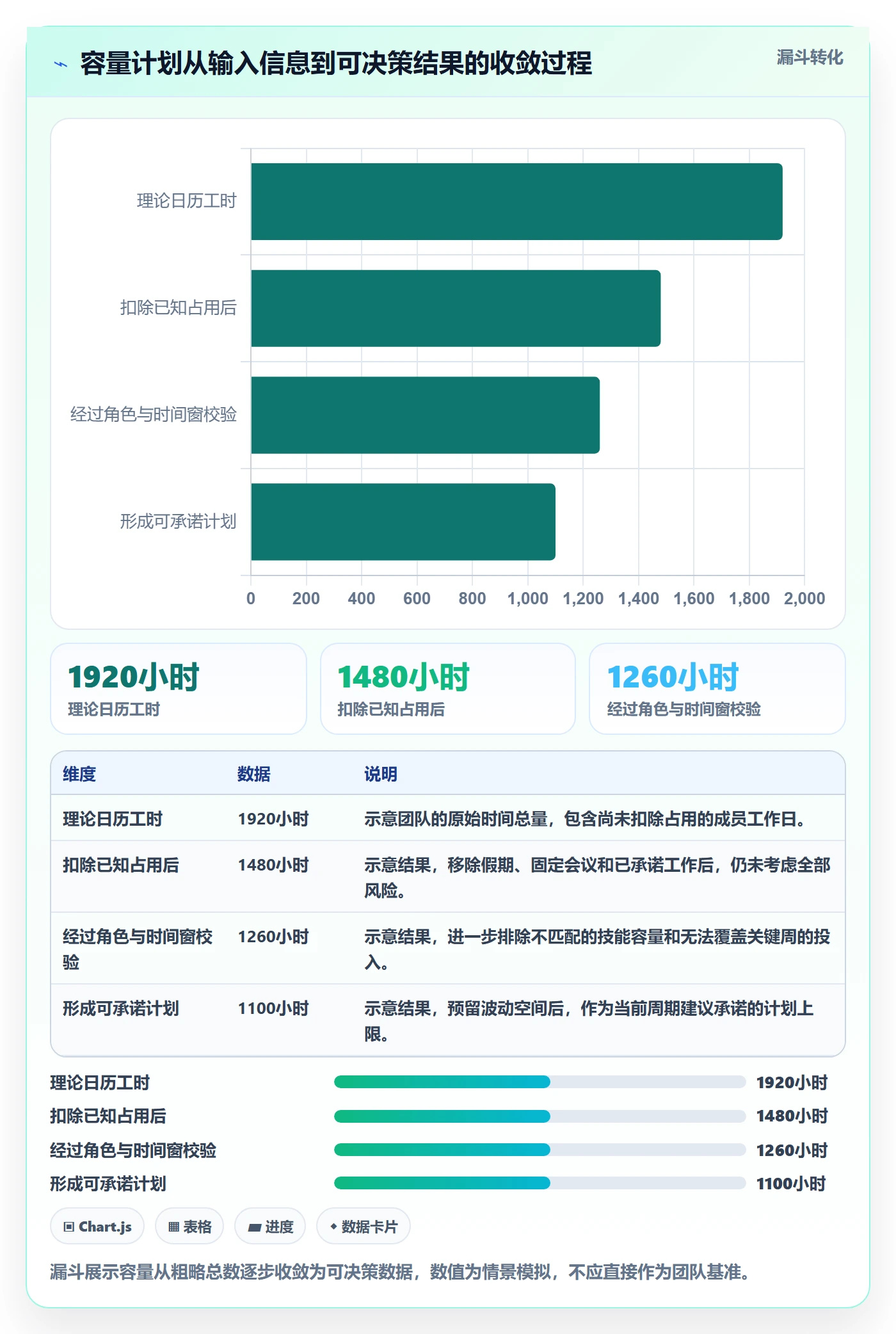Click the description starting with 示意团队的原始时间总量

(x=585, y=819)
